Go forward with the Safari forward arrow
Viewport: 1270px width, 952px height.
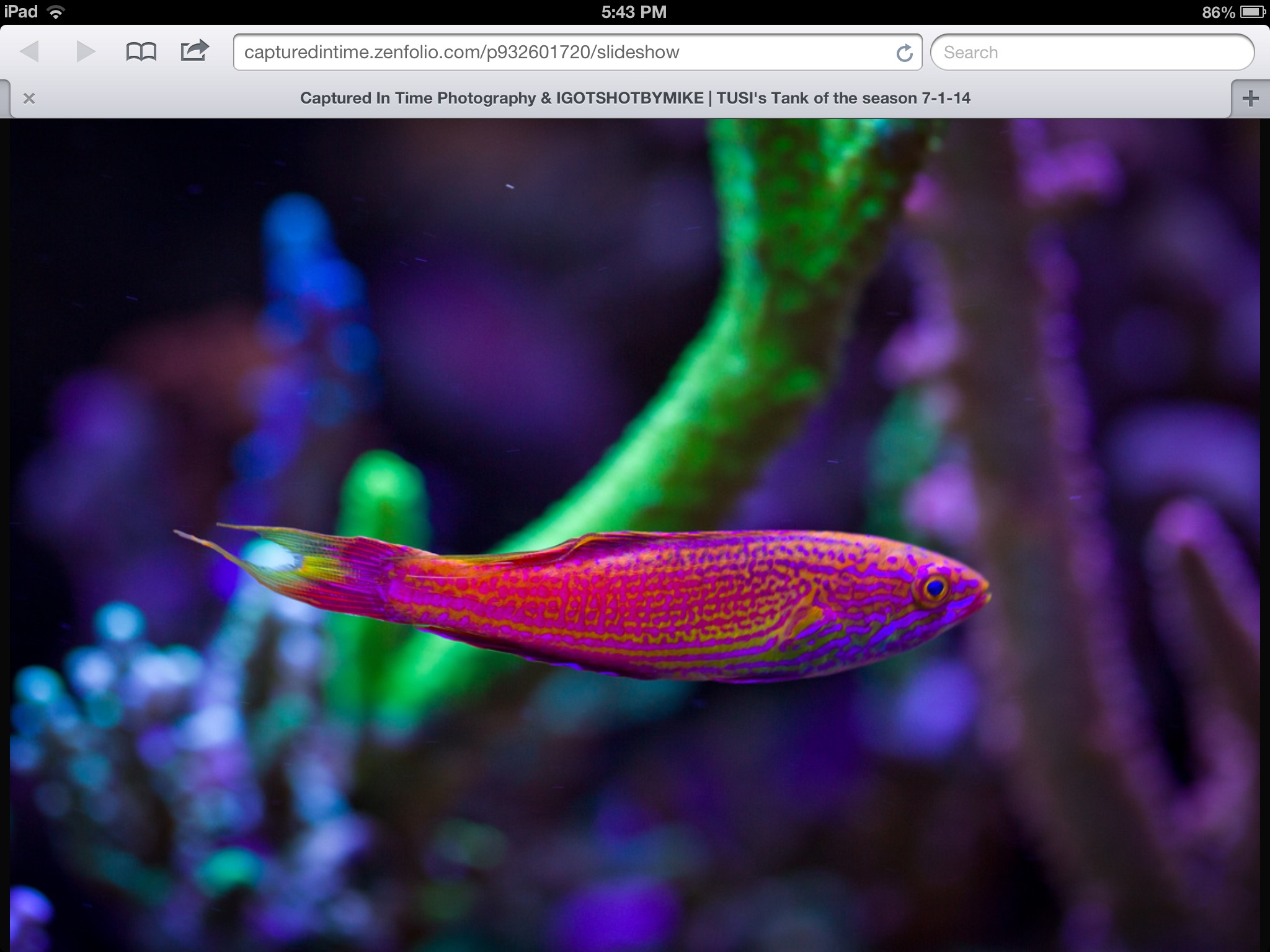(86, 51)
